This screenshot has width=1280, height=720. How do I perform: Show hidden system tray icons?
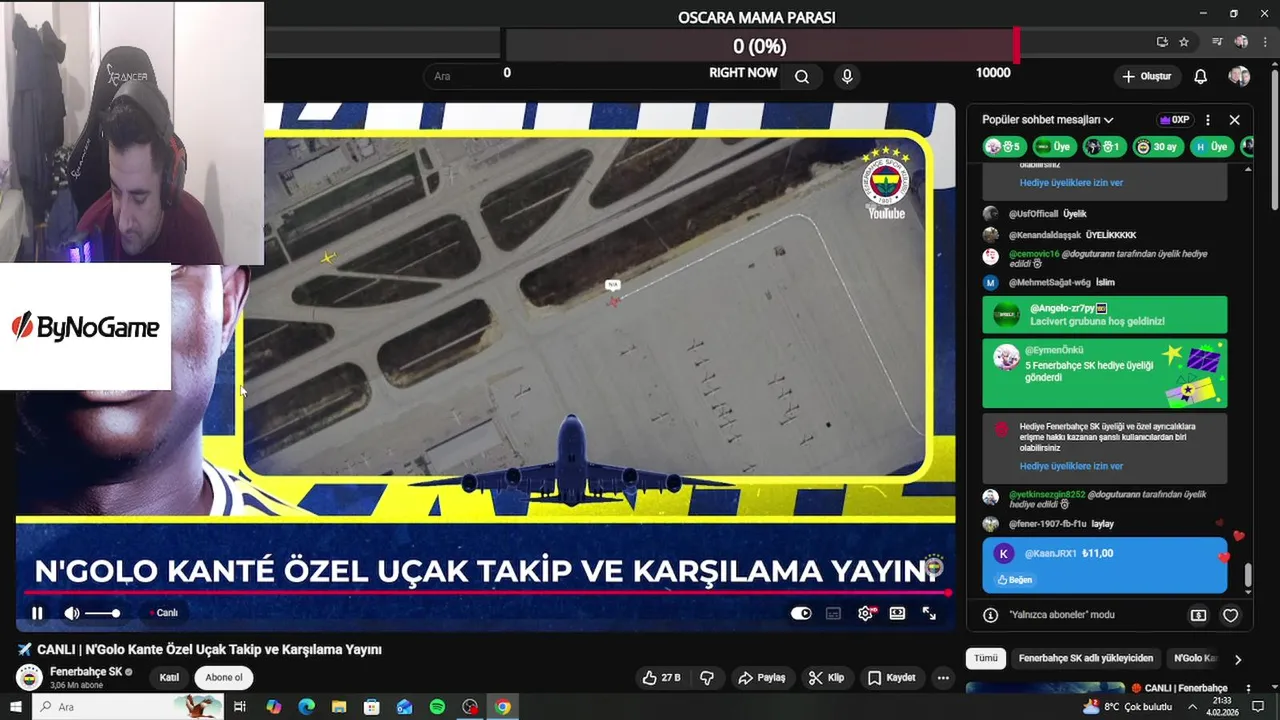coord(1191,707)
